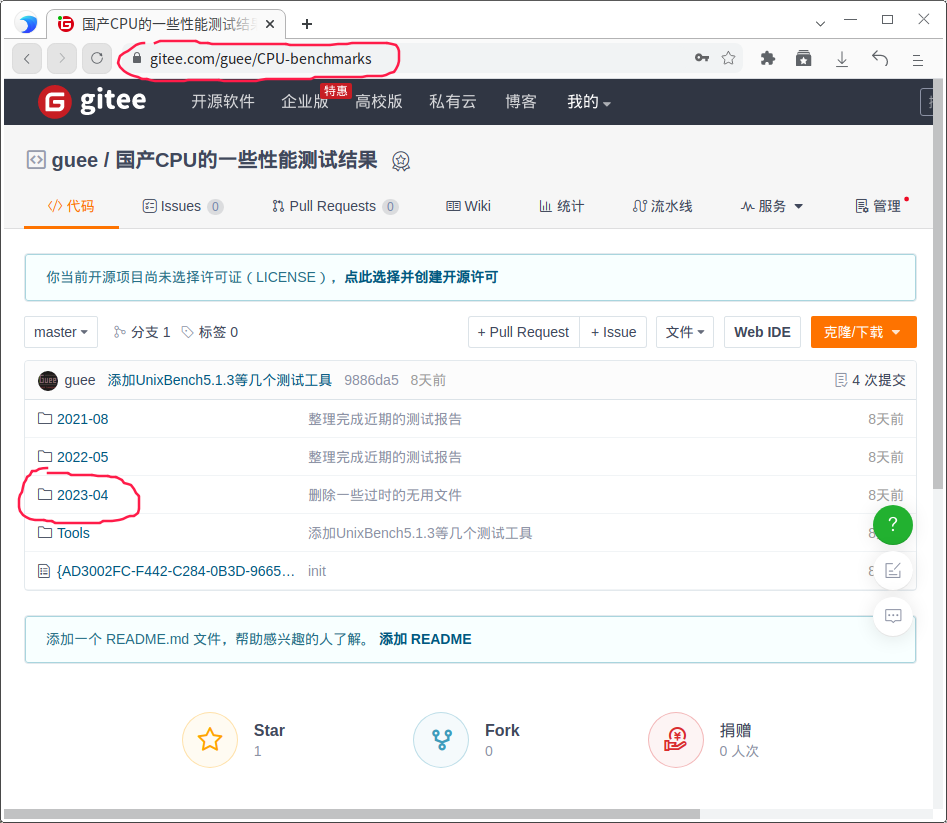The image size is (947, 823).
Task: Click the init commit message
Action: click(316, 571)
